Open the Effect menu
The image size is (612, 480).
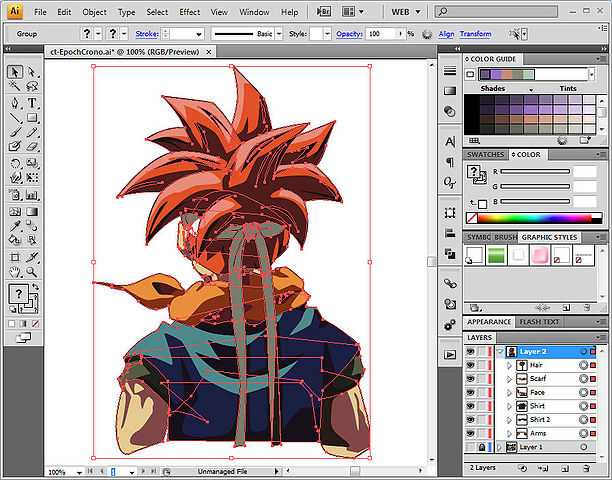point(189,12)
